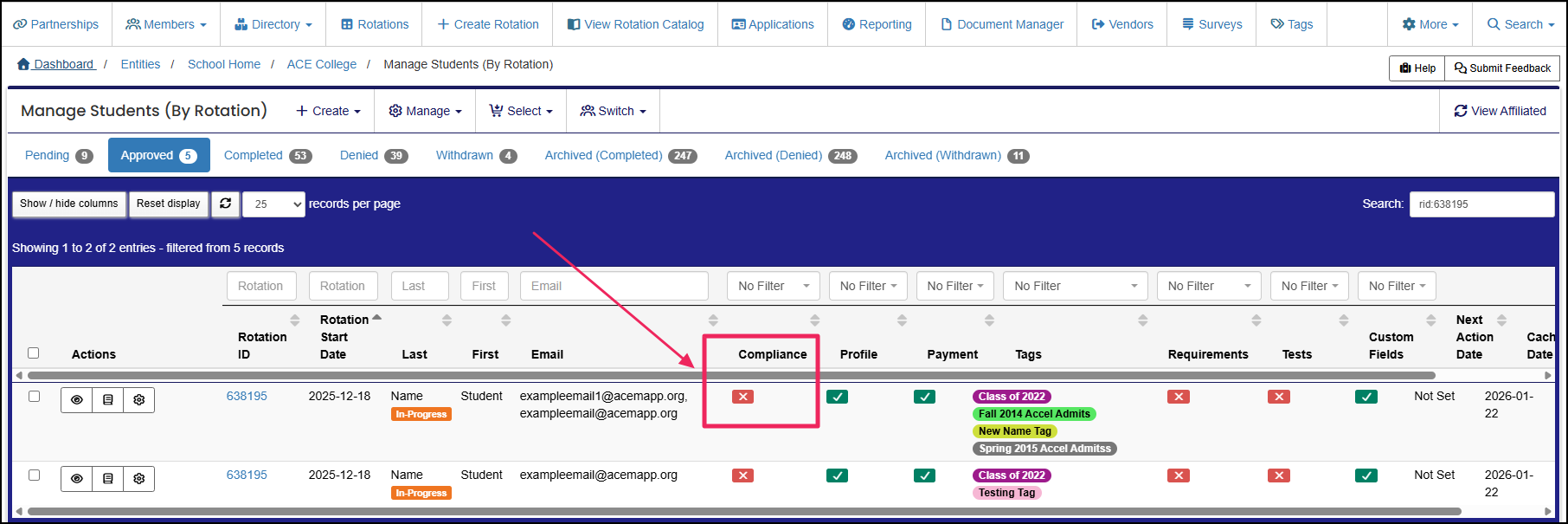Open the Vendors page

click(x=1122, y=24)
